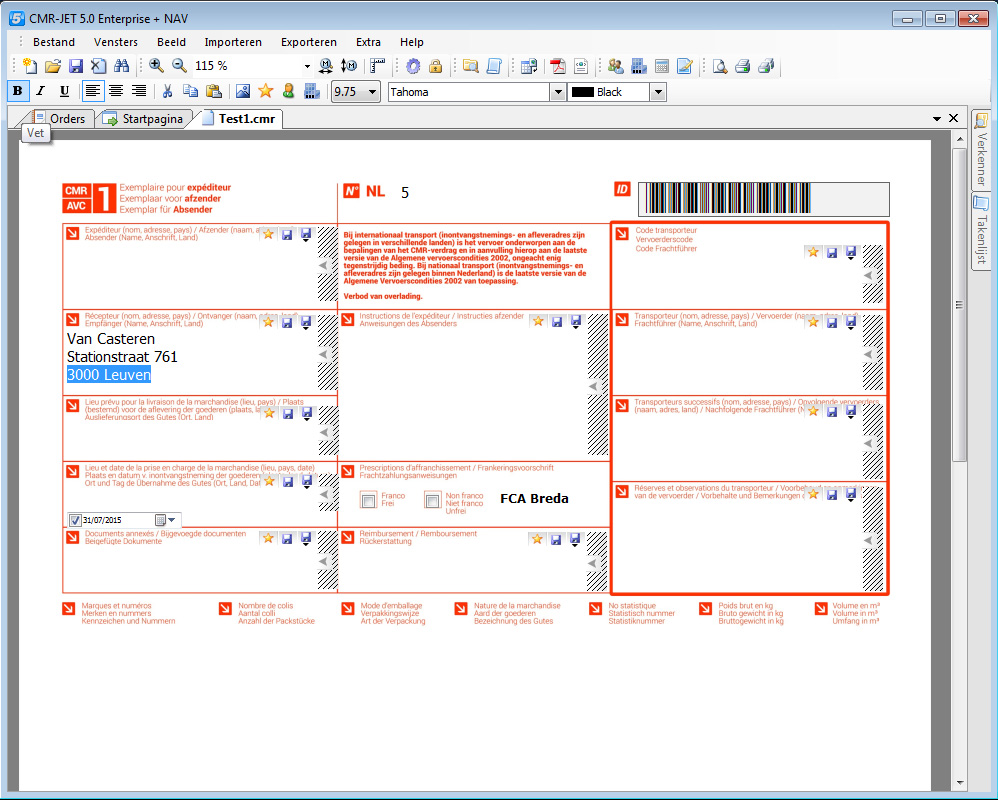Click the Save floppy disk icon
998x800 pixels.
pos(76,66)
